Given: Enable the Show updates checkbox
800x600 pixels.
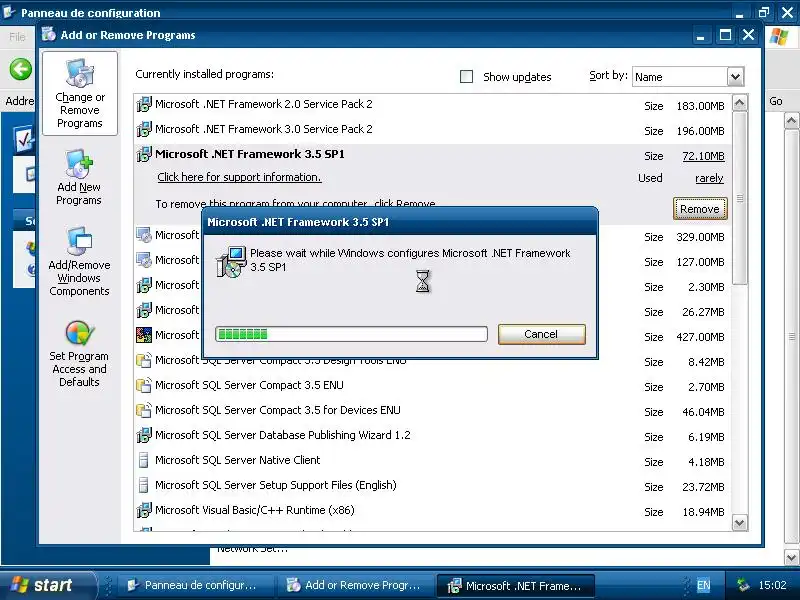Looking at the screenshot, I should click(x=466, y=77).
